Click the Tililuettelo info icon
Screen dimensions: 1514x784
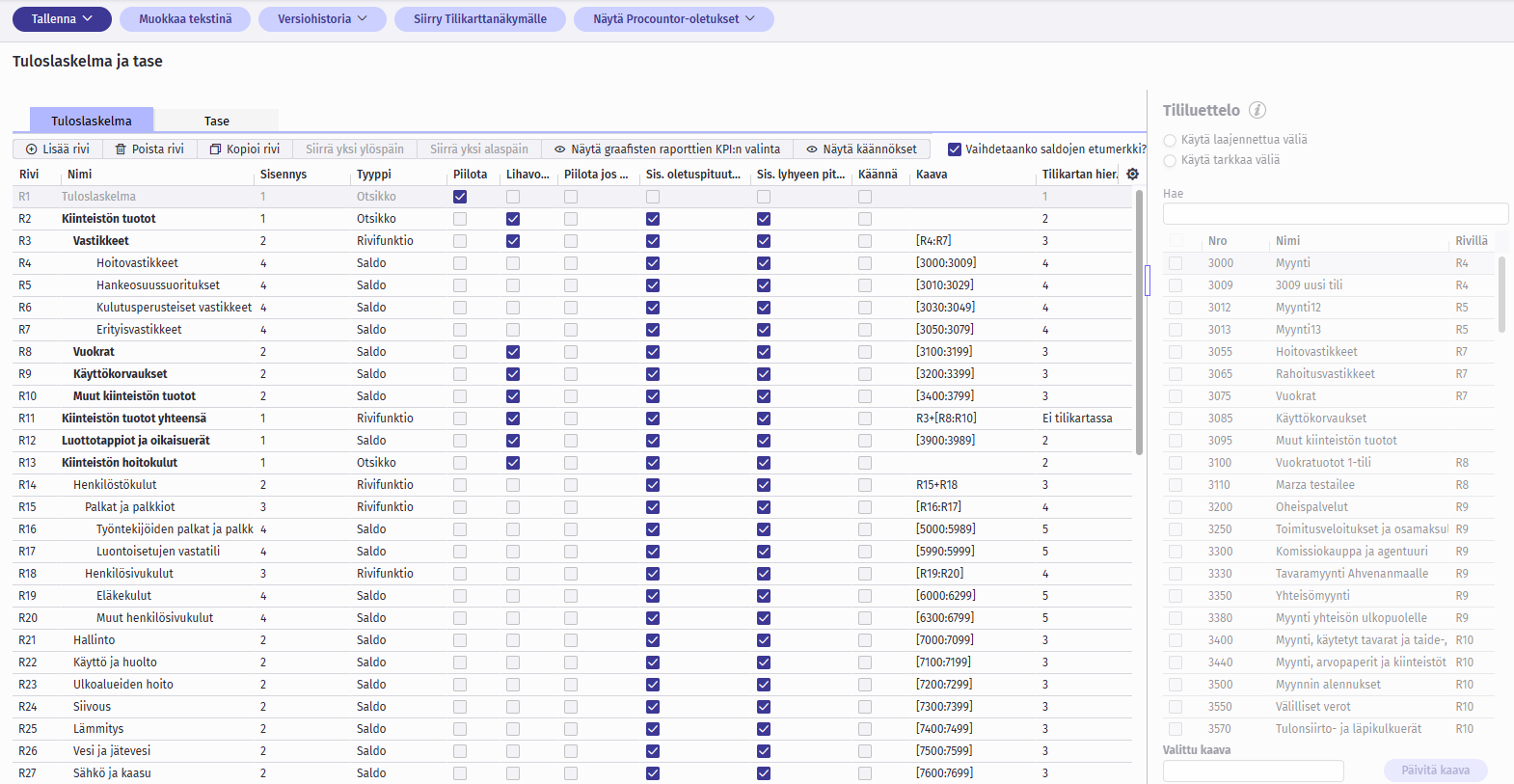(1257, 110)
